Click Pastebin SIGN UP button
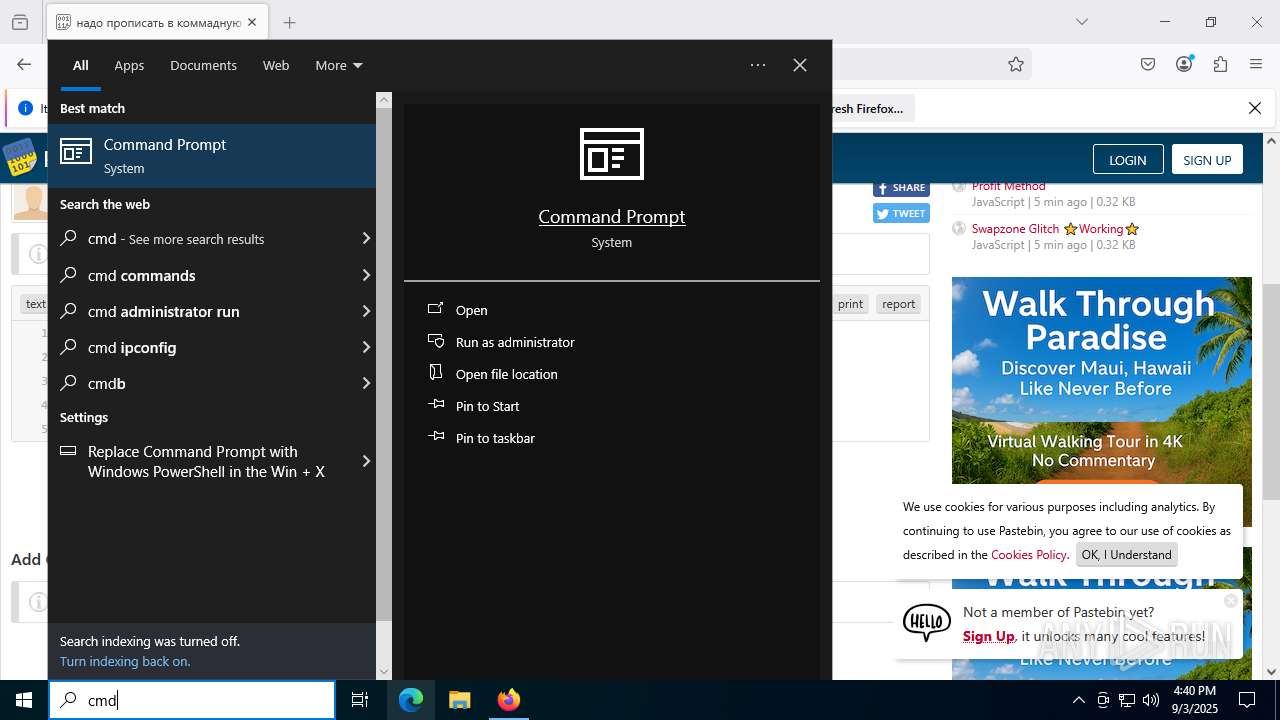Screen dimensions: 1280x720 click(1207, 160)
